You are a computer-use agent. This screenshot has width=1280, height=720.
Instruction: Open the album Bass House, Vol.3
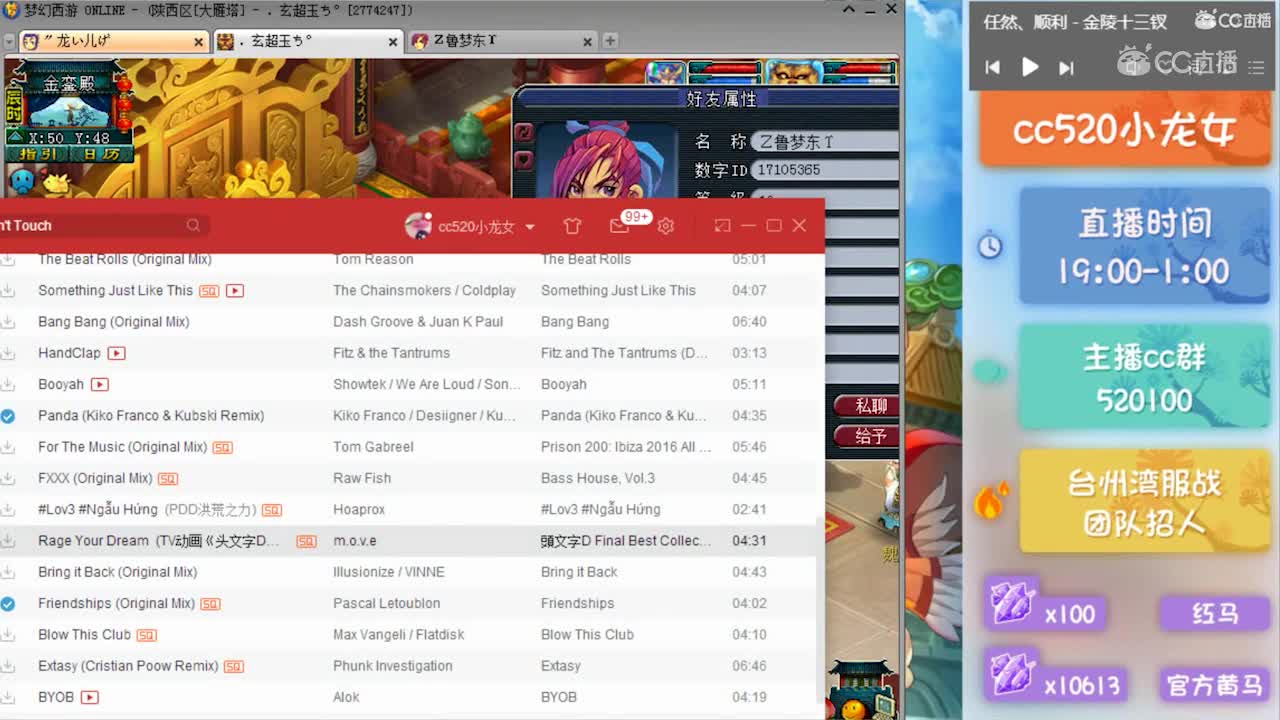pyautogui.click(x=598, y=479)
